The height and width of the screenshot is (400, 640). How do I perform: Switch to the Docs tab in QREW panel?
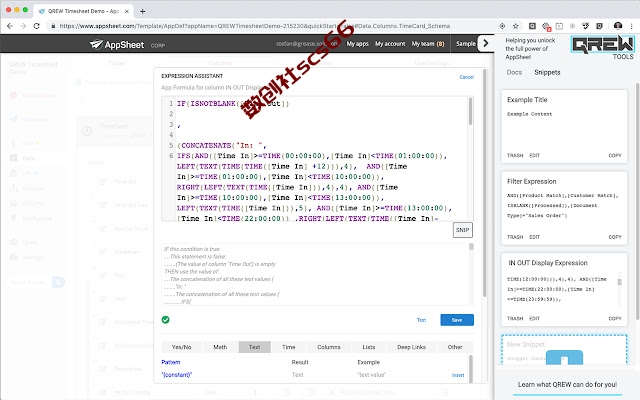click(514, 72)
